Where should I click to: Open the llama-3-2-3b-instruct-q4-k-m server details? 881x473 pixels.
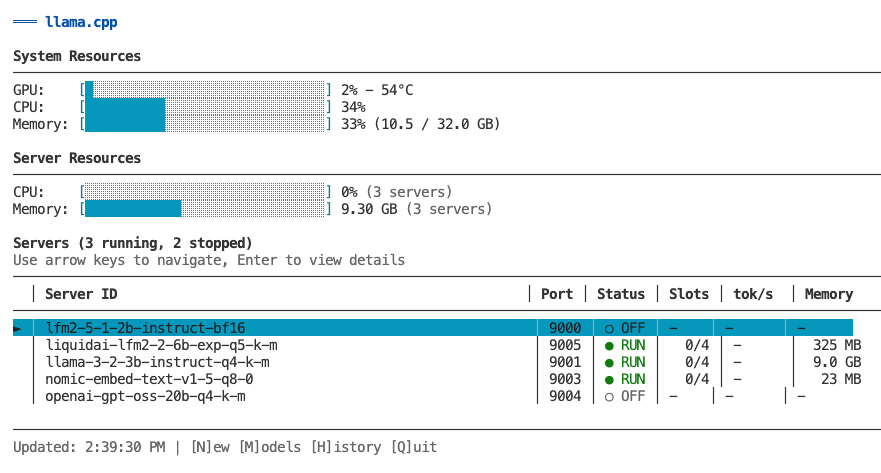157,362
